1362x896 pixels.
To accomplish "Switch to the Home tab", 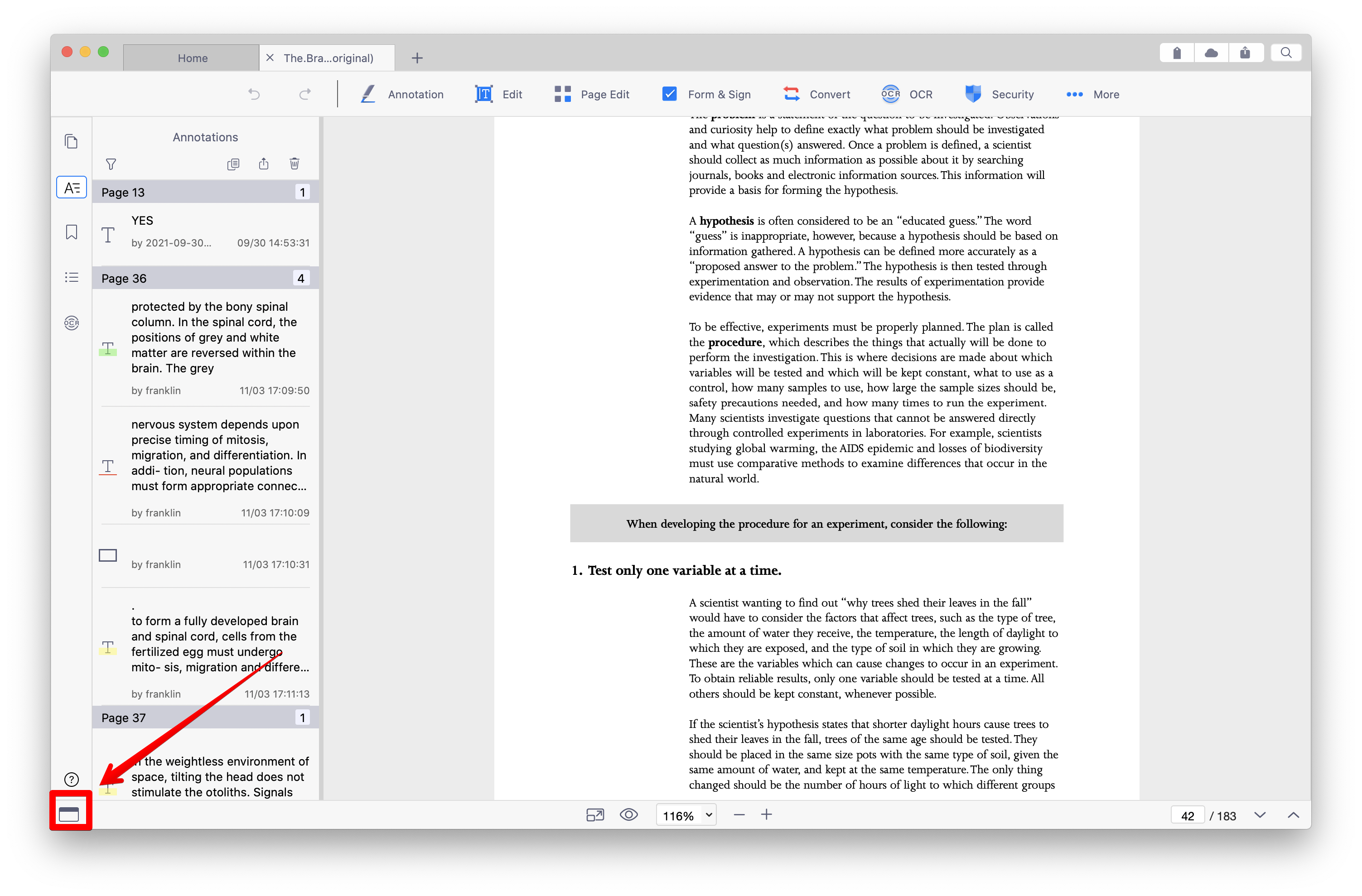I will (192, 58).
